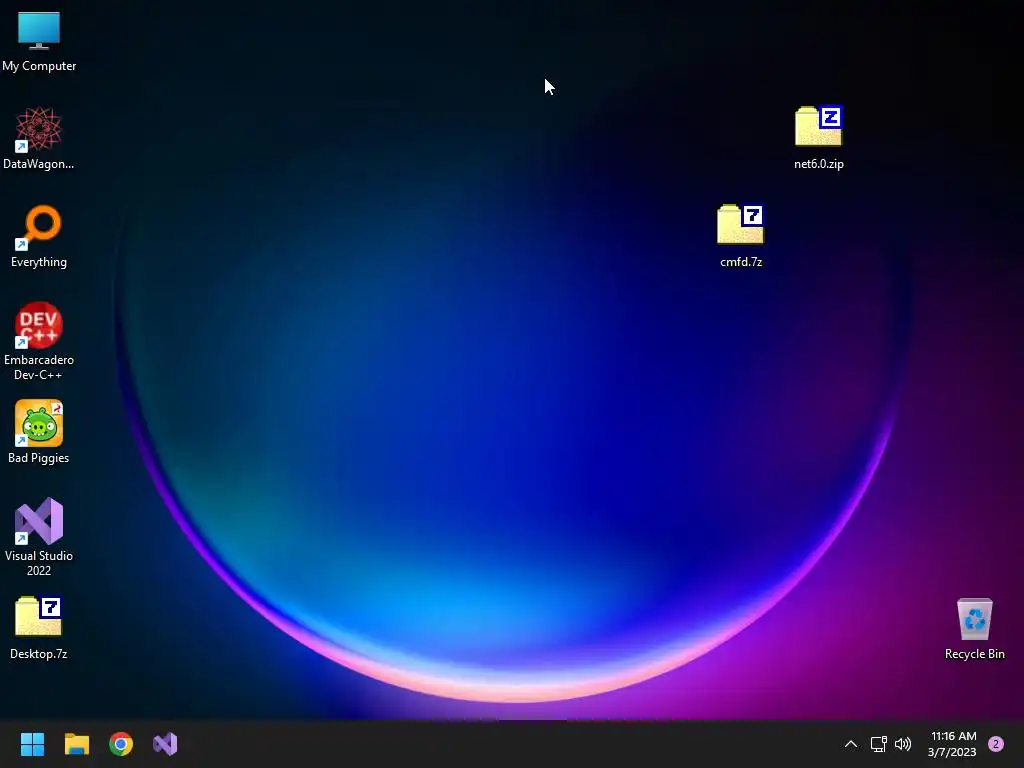The image size is (1024, 768).
Task: Select Embarcadero Dev-C++ shortcut icon
Action: 39,325
